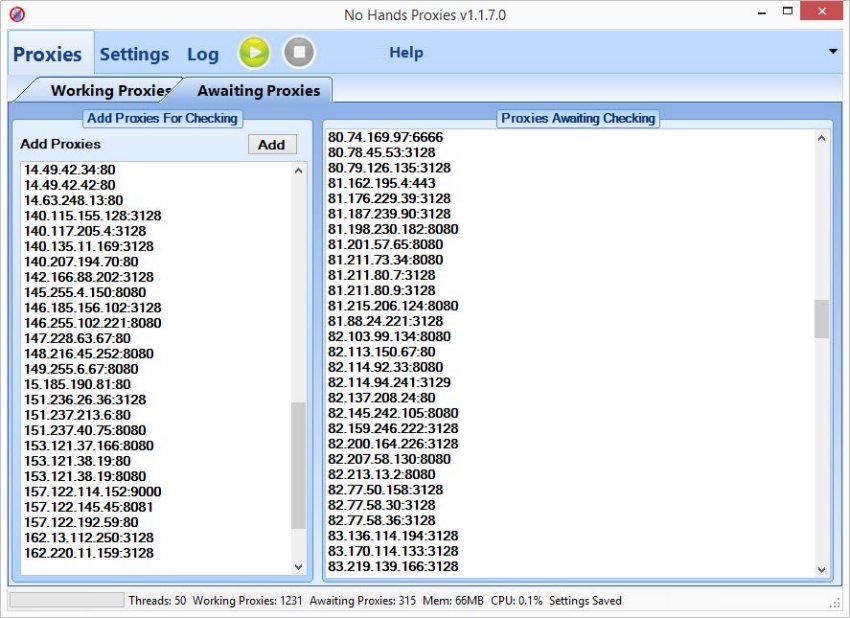This screenshot has height=618, width=850.
Task: Select awaiting proxy 81.88.24.221:3128
Action: (385, 321)
